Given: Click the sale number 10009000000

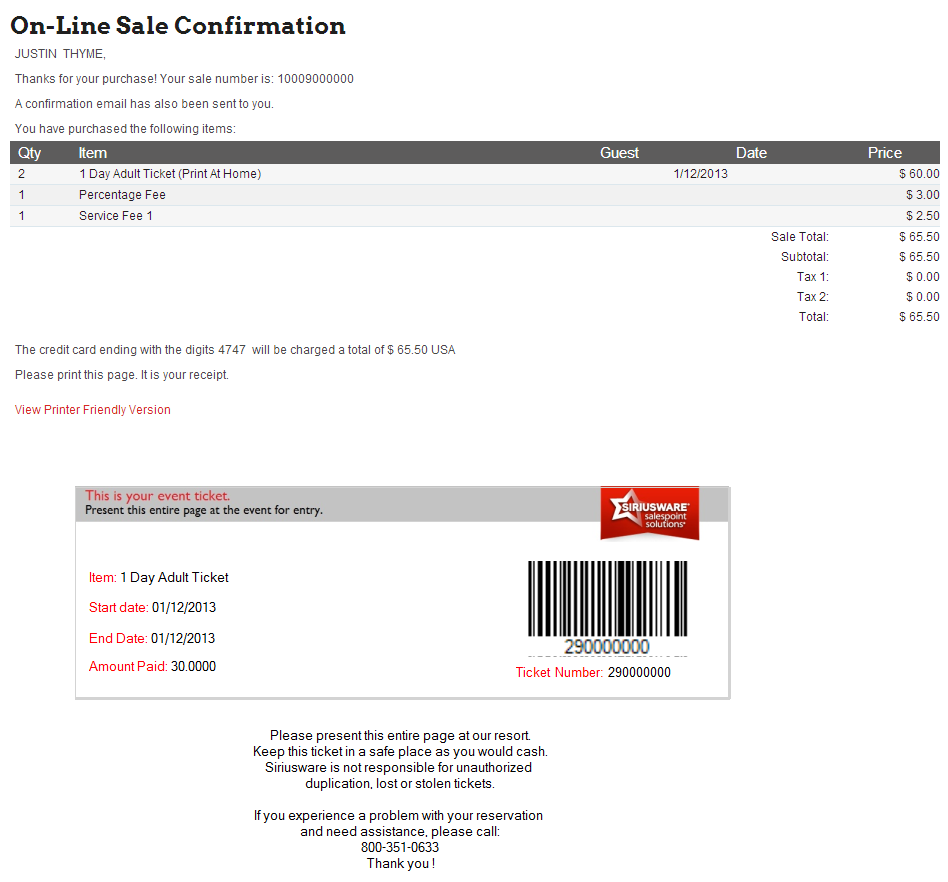Looking at the screenshot, I should point(315,79).
